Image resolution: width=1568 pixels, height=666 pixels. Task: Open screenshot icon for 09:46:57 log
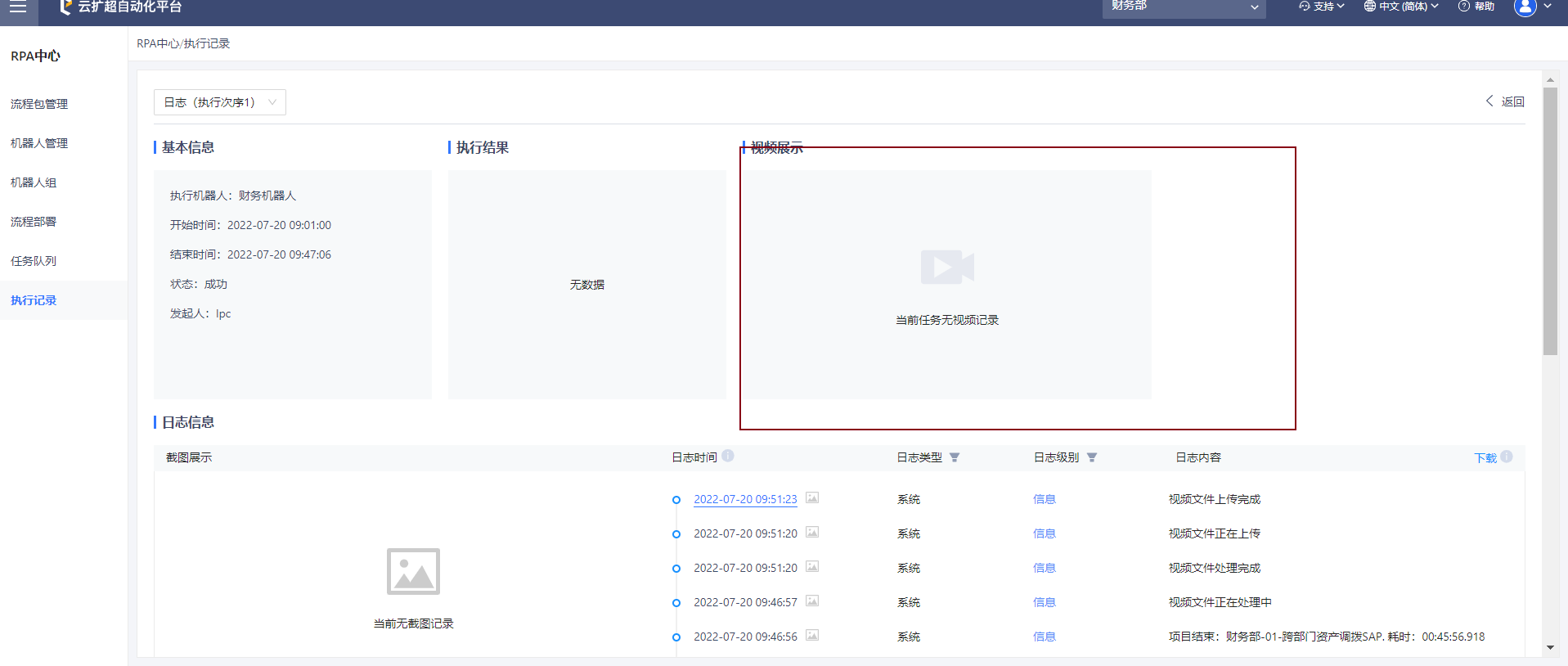click(x=812, y=601)
